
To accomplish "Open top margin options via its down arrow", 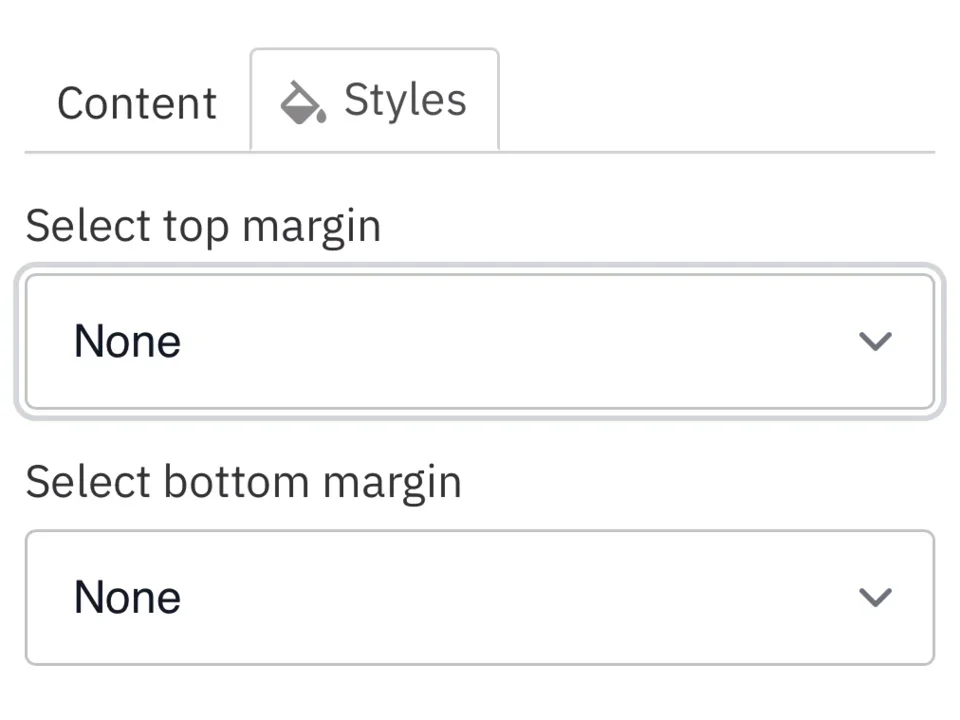I will click(x=875, y=341).
